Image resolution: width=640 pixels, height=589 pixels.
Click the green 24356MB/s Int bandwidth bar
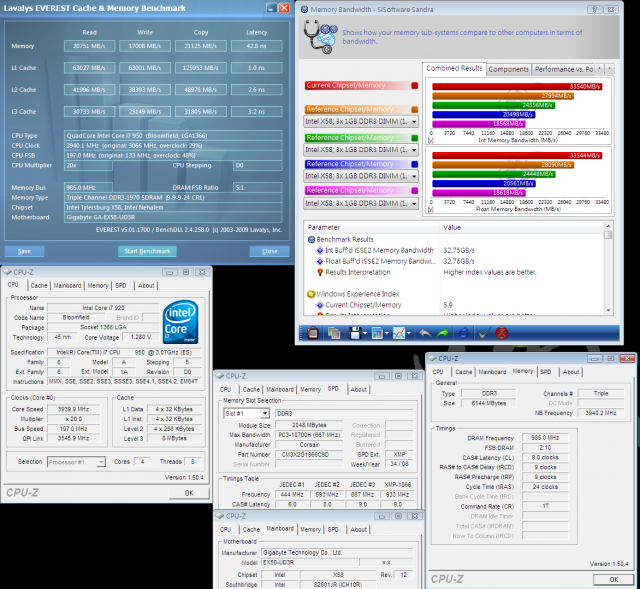click(493, 105)
